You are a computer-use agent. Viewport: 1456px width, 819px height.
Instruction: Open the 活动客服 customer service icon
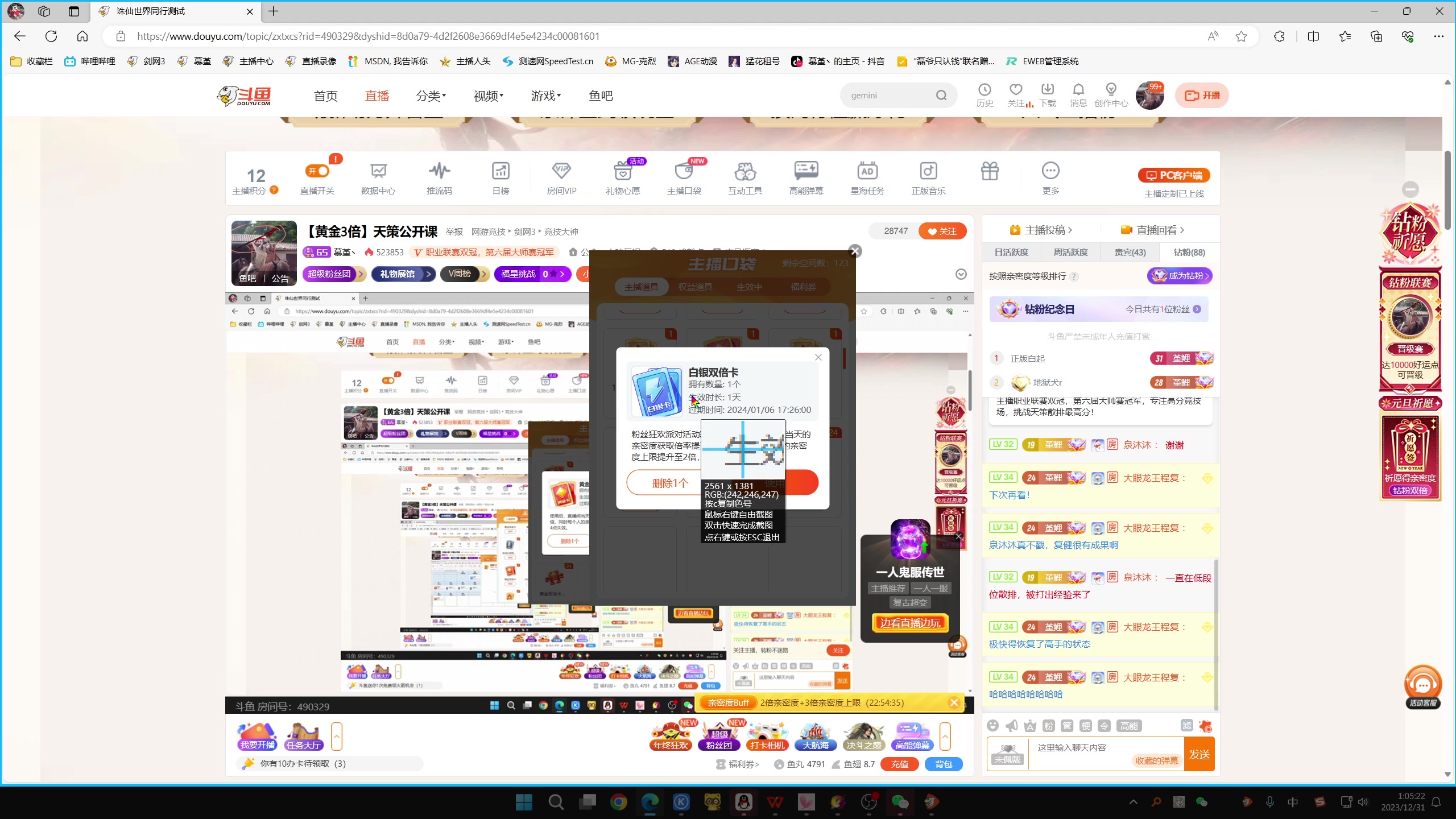click(1423, 687)
